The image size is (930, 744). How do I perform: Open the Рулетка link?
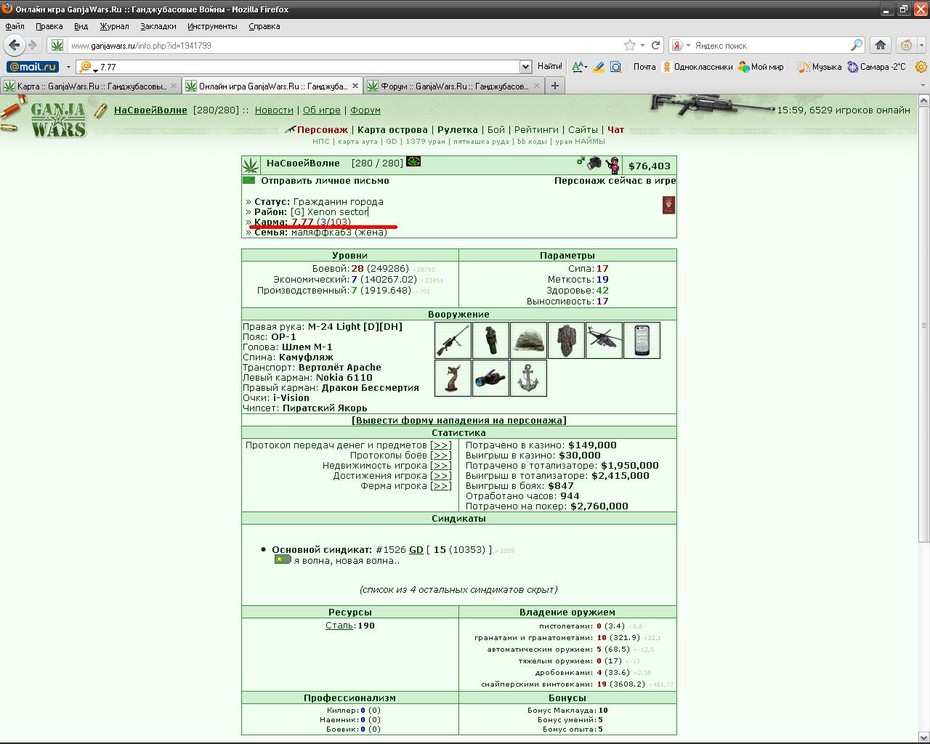coord(457,129)
